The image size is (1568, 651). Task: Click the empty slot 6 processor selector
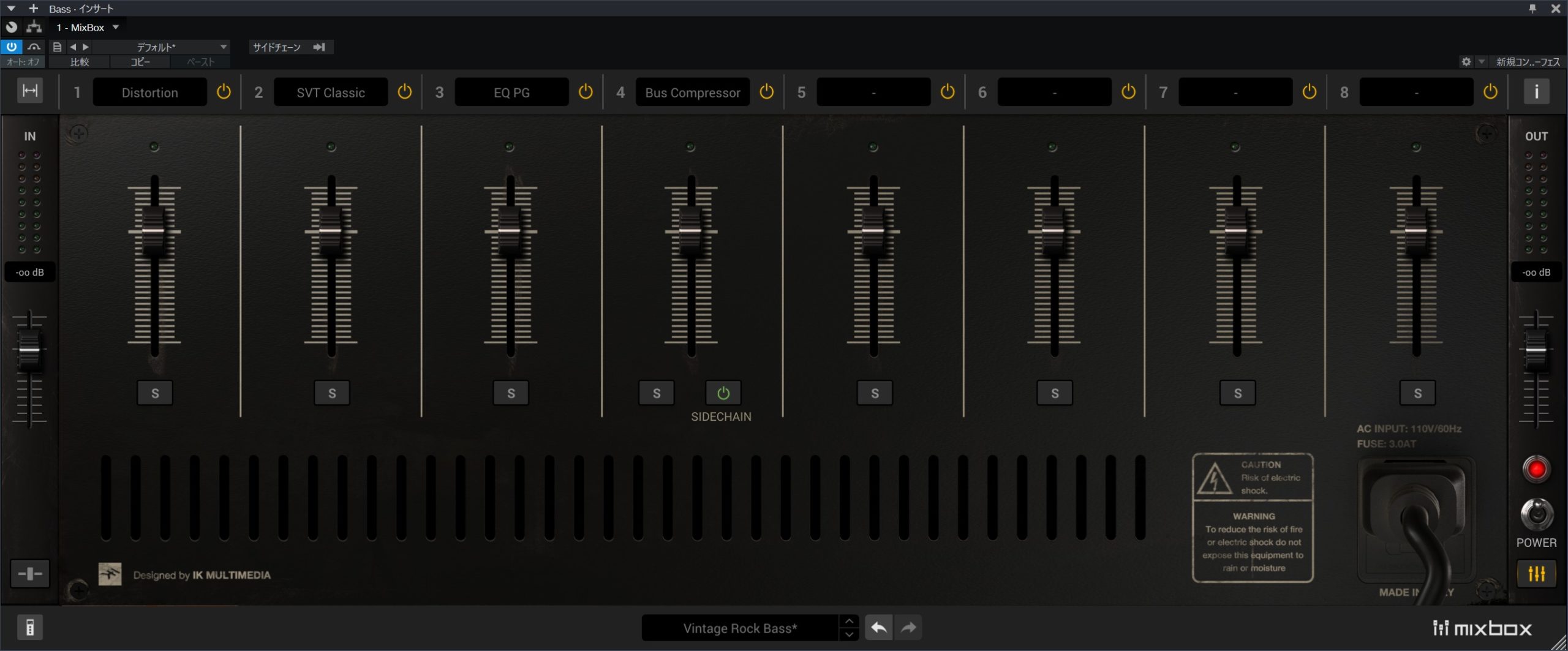(x=1055, y=92)
